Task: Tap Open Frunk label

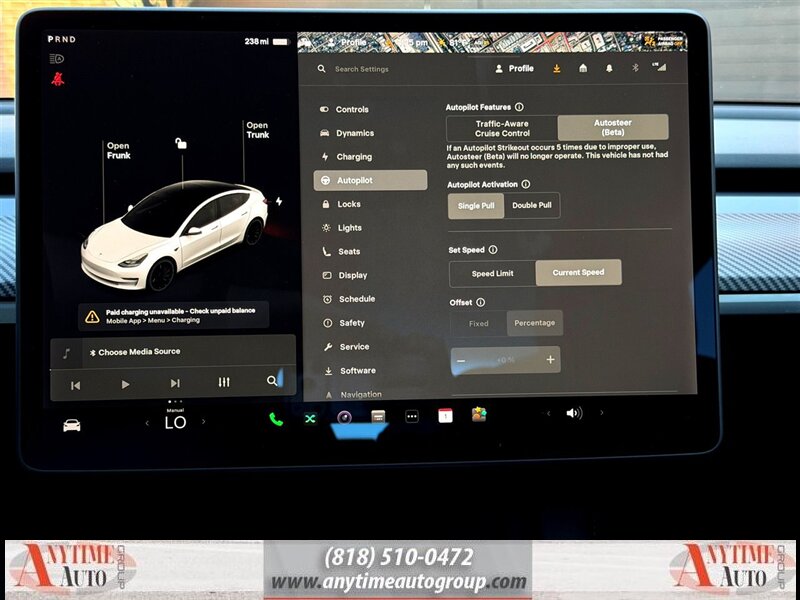Action: (118, 151)
